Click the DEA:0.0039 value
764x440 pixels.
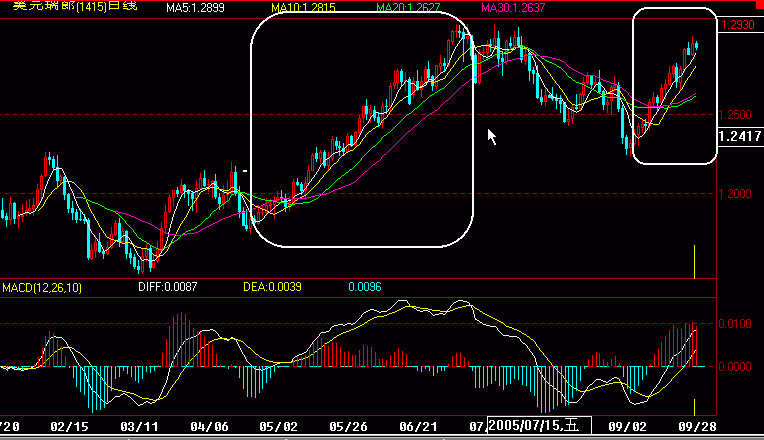[272, 287]
